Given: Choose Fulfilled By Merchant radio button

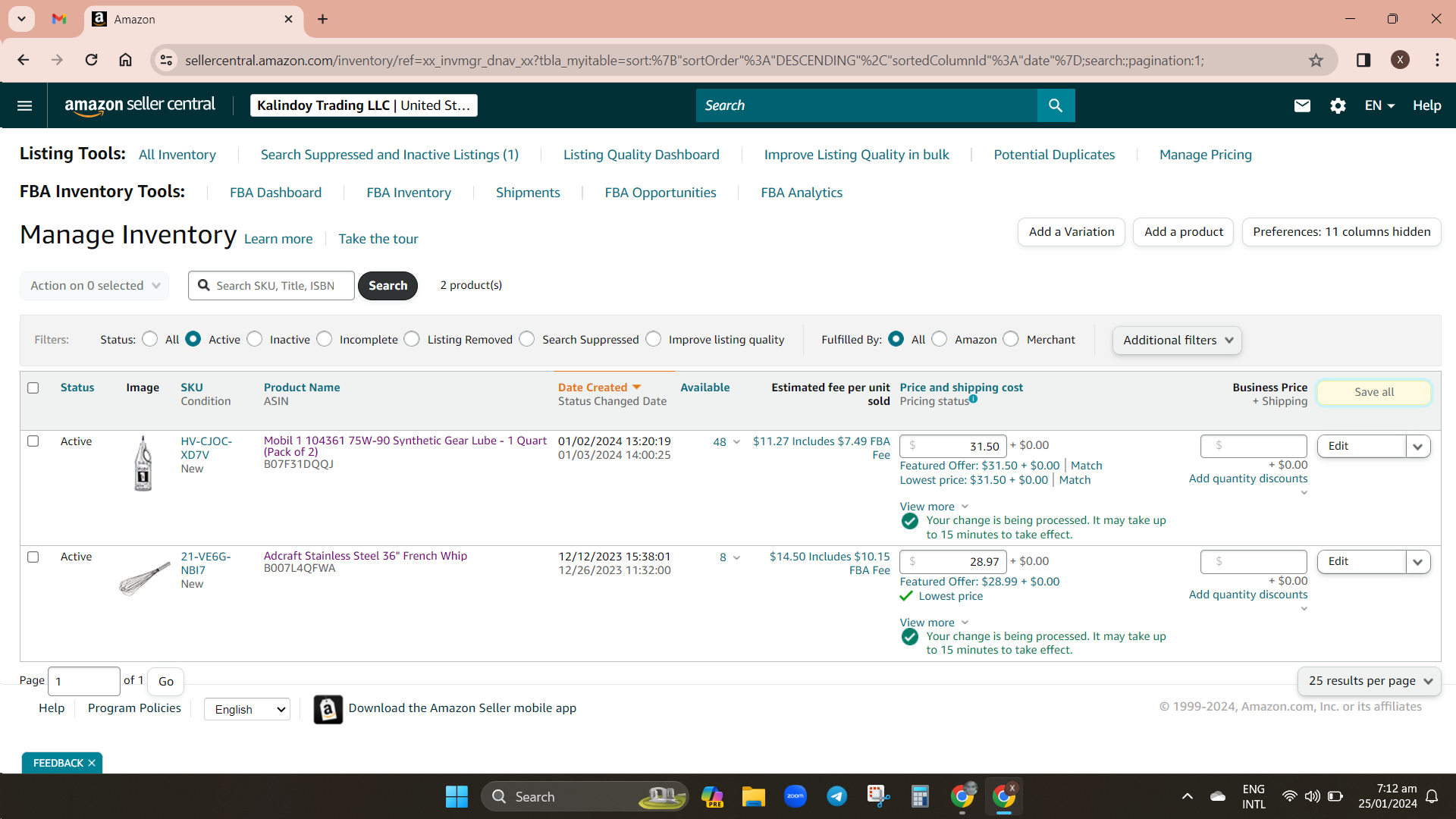Looking at the screenshot, I should coord(1011,339).
